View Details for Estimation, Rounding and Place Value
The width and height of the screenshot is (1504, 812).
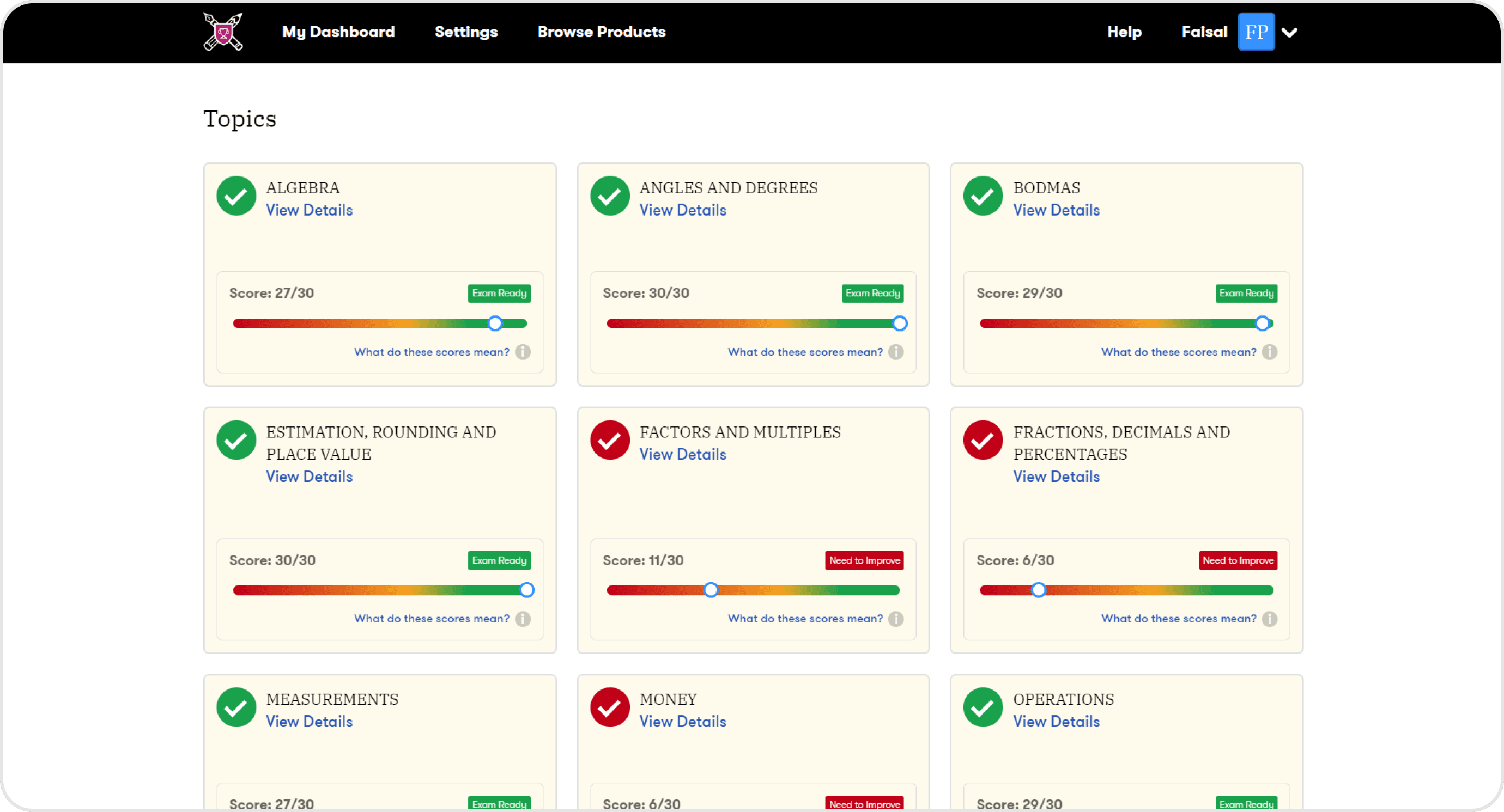pos(309,477)
